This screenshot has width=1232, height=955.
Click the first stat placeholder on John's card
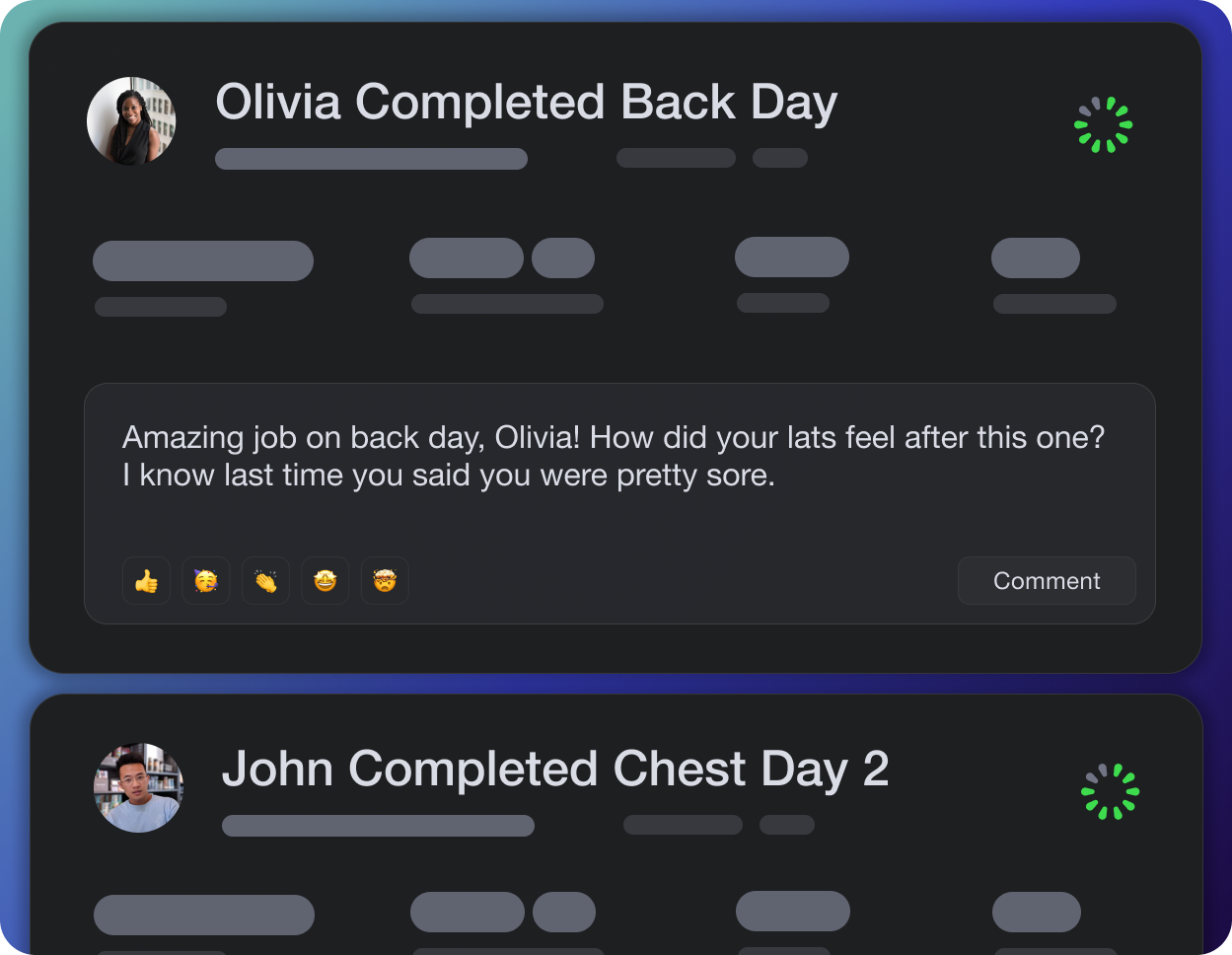pyautogui.click(x=204, y=915)
